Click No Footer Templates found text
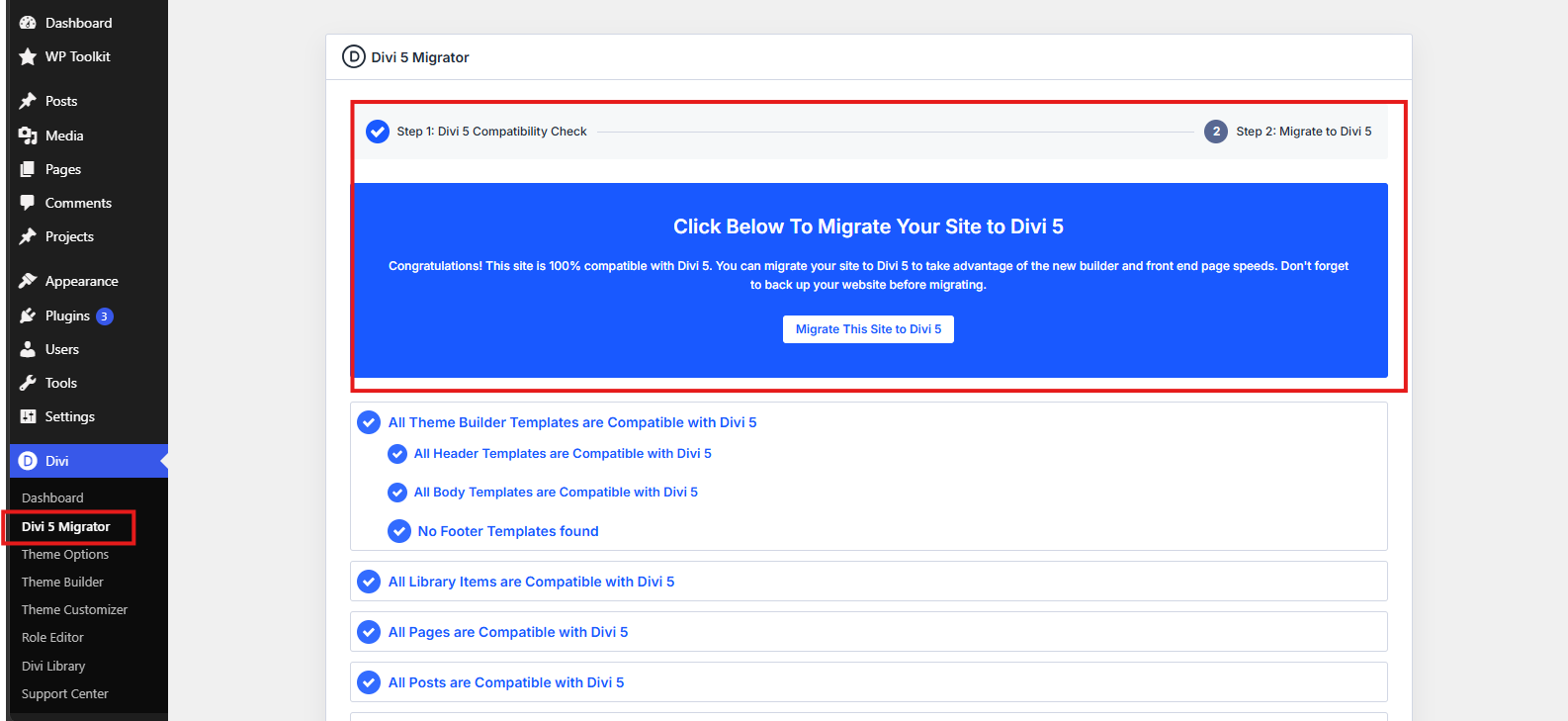 508,531
